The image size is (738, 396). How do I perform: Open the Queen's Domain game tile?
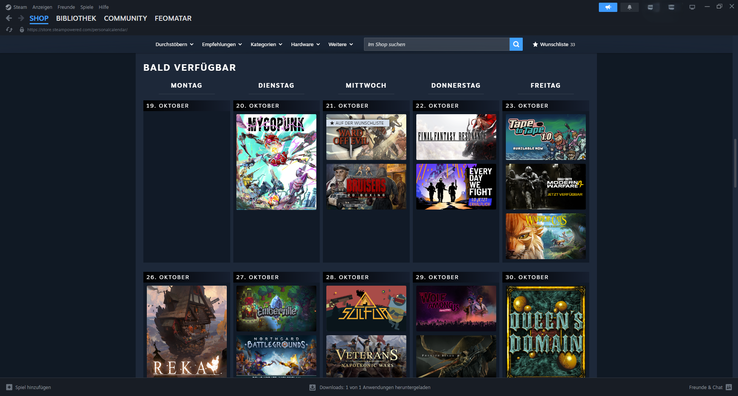click(x=546, y=331)
